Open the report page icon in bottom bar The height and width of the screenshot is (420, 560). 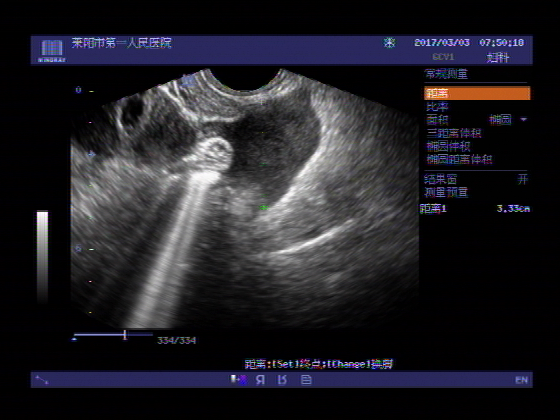(x=306, y=380)
